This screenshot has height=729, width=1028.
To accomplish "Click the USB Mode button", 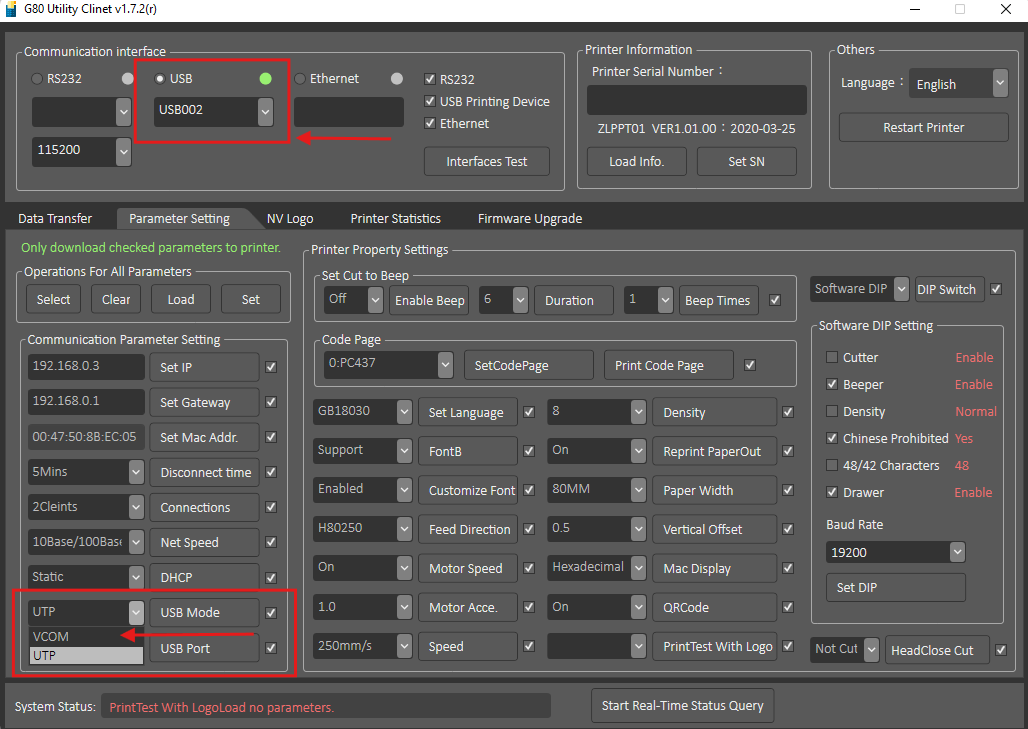I will coord(205,612).
